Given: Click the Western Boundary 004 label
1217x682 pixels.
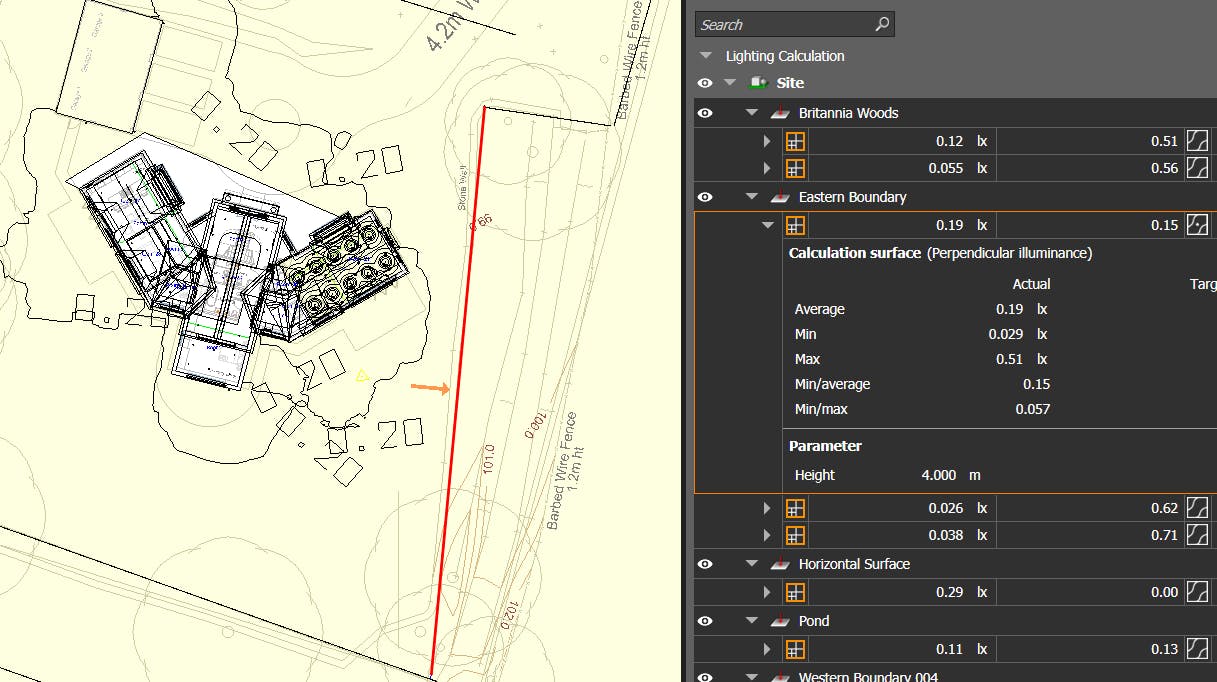Looking at the screenshot, I should (868, 677).
